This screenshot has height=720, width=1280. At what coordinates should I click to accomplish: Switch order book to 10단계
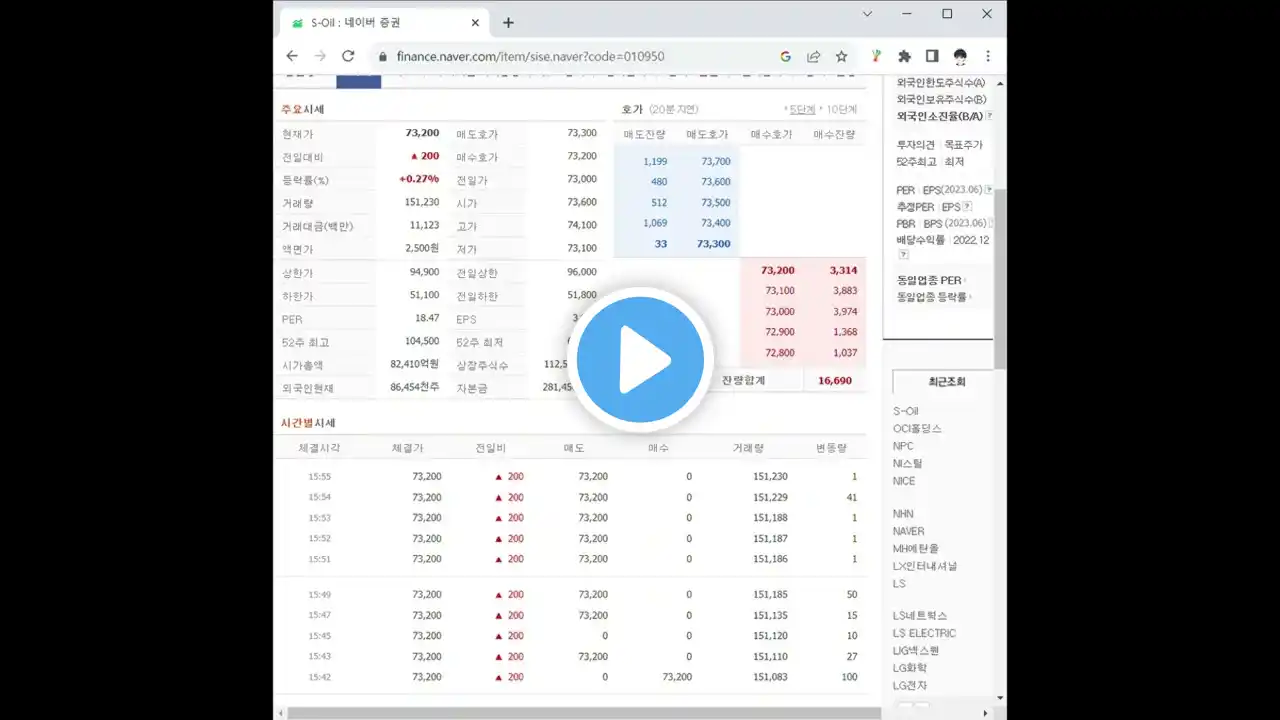840,109
